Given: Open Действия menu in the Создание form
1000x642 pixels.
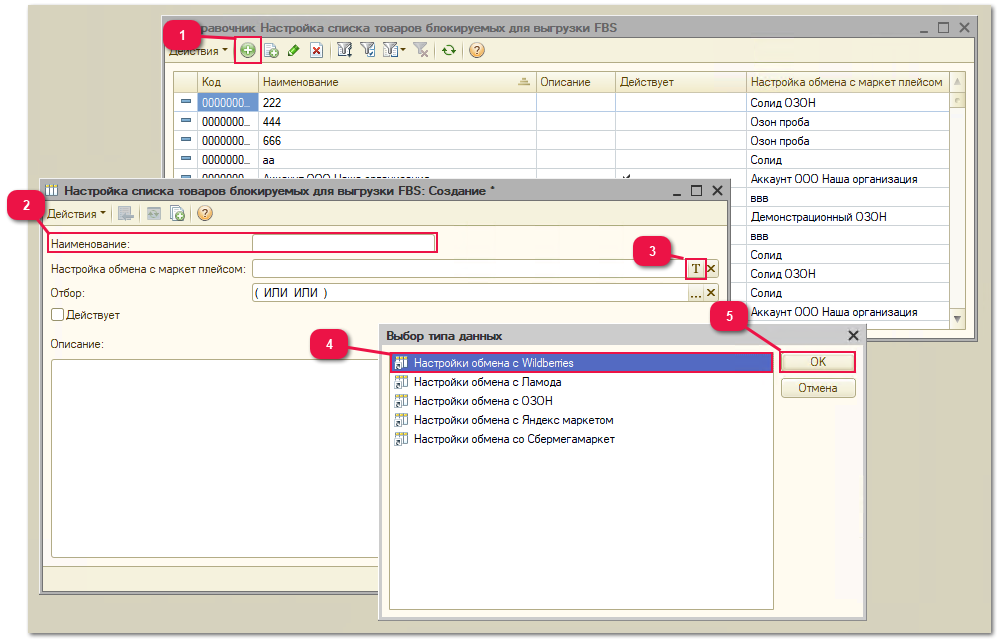Looking at the screenshot, I should [x=76, y=214].
